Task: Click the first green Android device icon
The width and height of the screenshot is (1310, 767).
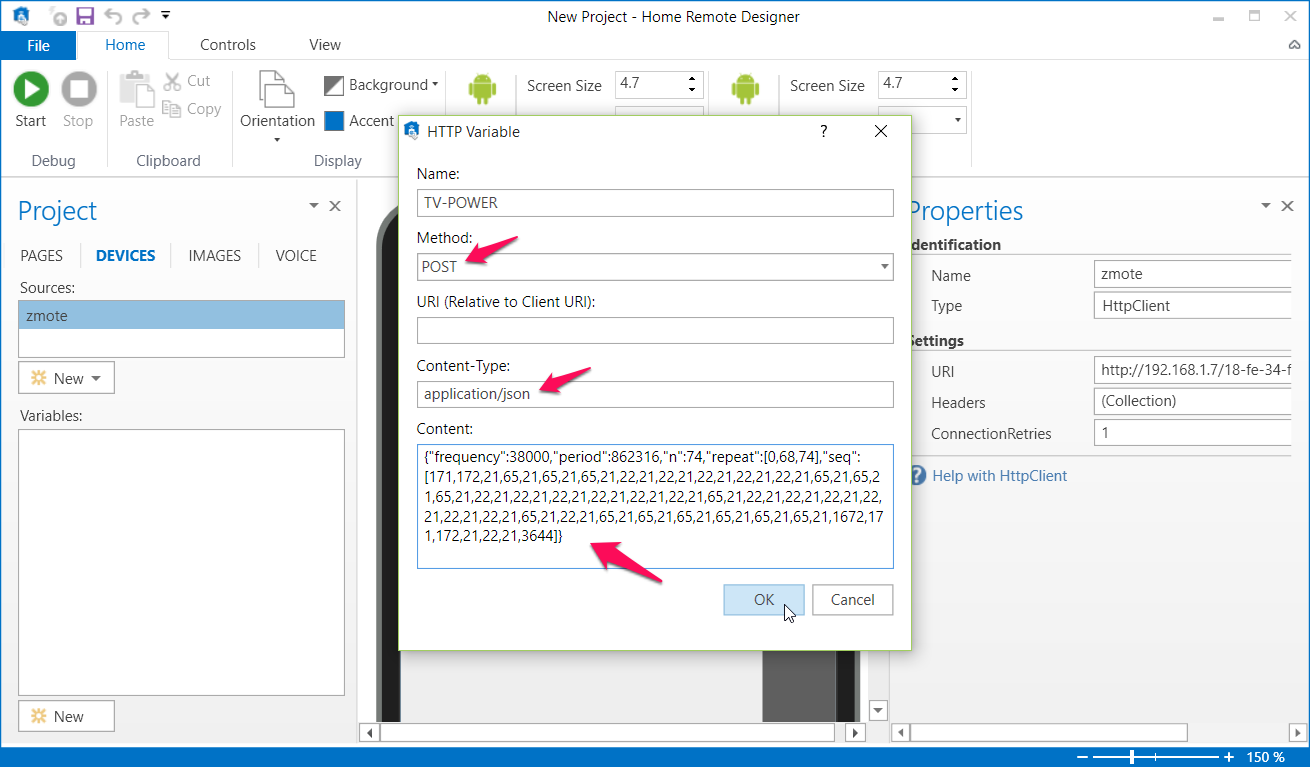Action: pos(482,88)
